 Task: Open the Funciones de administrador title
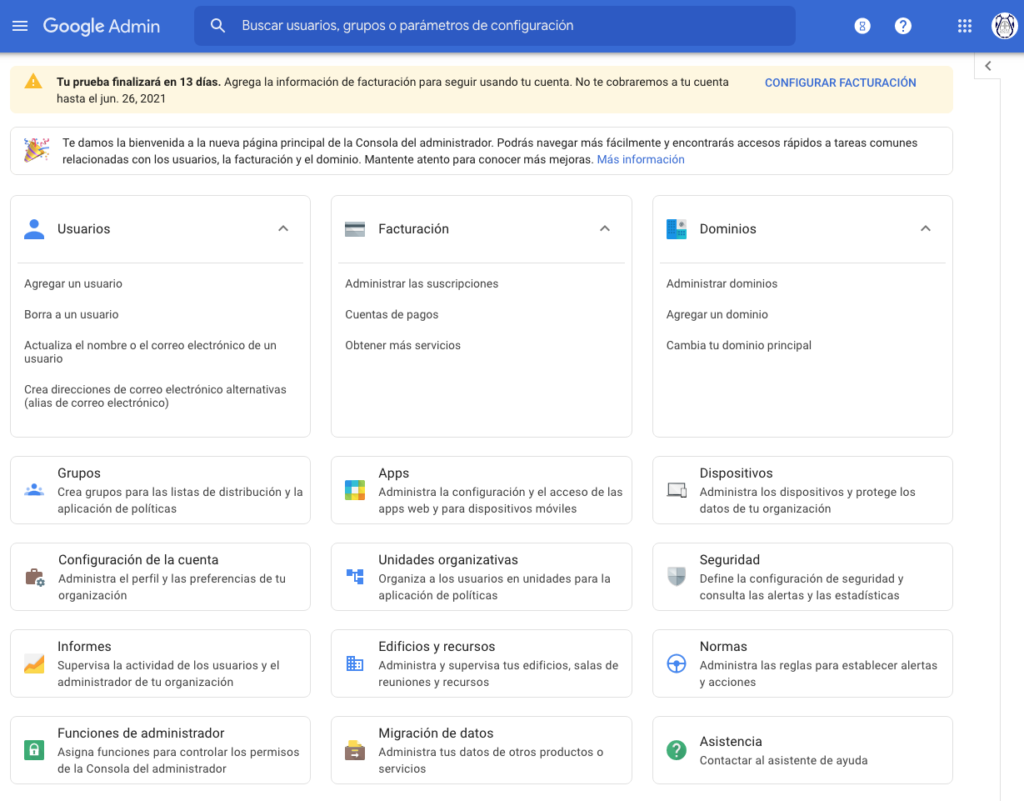(141, 733)
